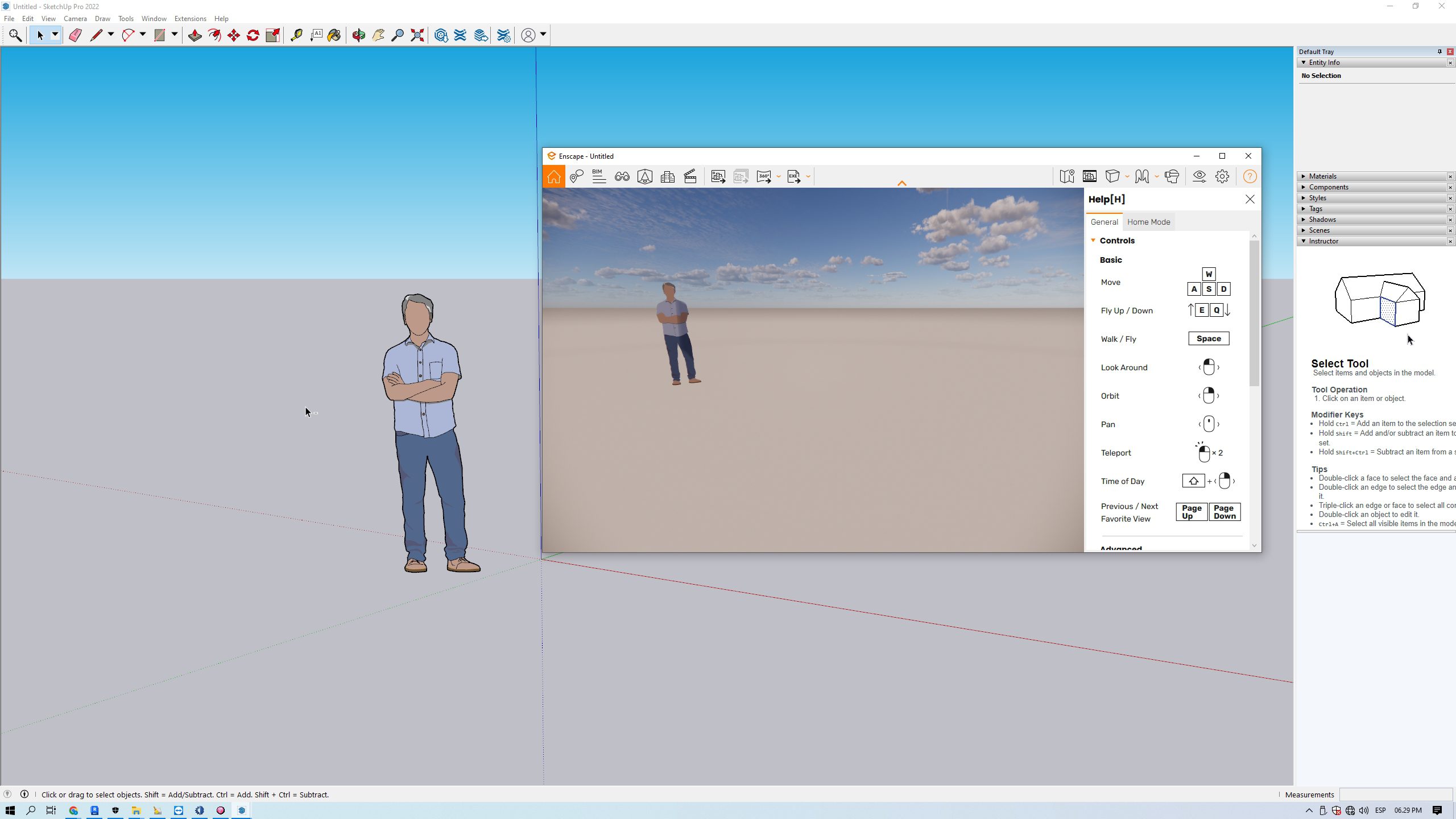Collapse the Controls section in Help
The image size is (1456, 819).
tap(1093, 241)
